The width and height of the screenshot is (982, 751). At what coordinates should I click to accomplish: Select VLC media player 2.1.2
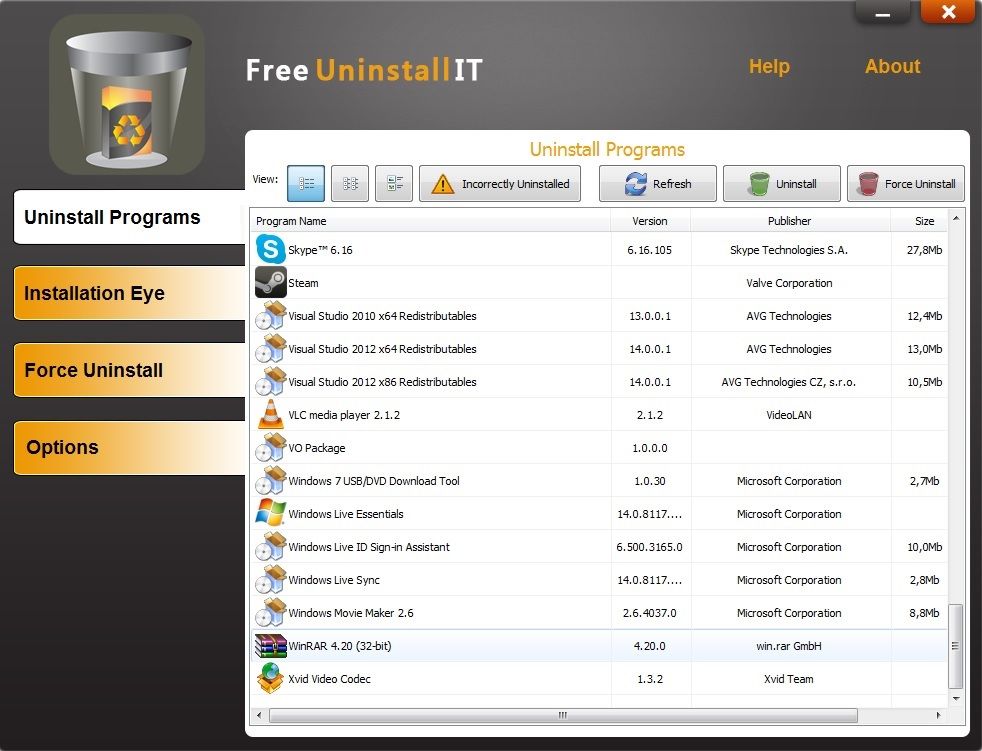(x=344, y=415)
